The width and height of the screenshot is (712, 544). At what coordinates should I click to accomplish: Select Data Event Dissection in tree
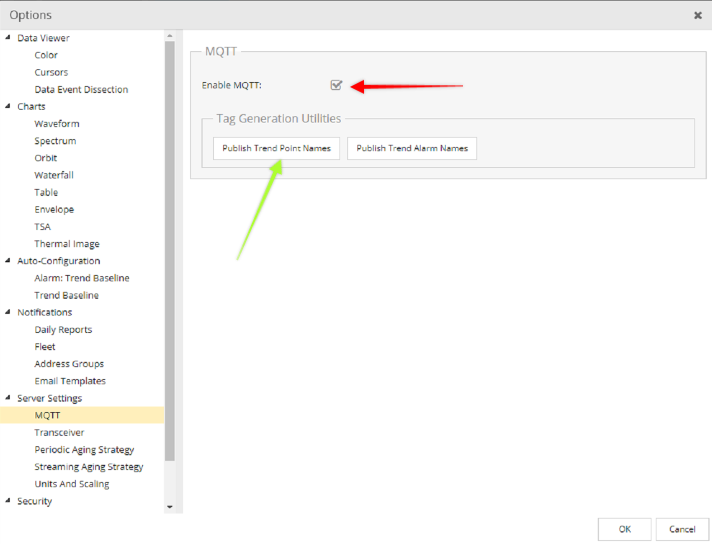(81, 89)
